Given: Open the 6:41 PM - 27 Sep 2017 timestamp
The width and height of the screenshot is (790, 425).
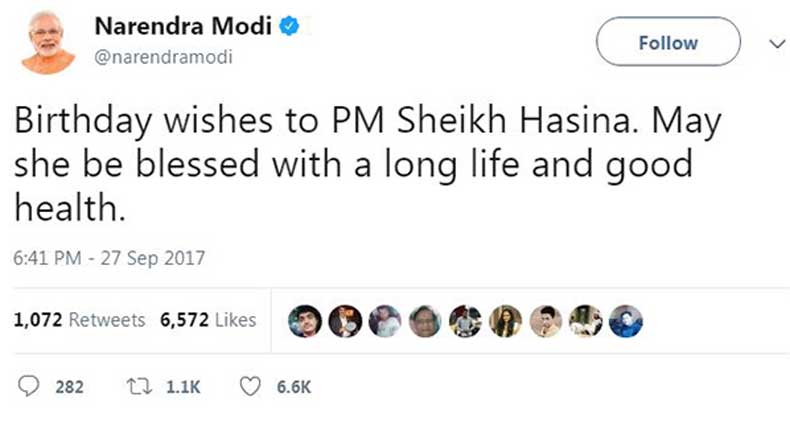Looking at the screenshot, I should pyautogui.click(x=109, y=258).
